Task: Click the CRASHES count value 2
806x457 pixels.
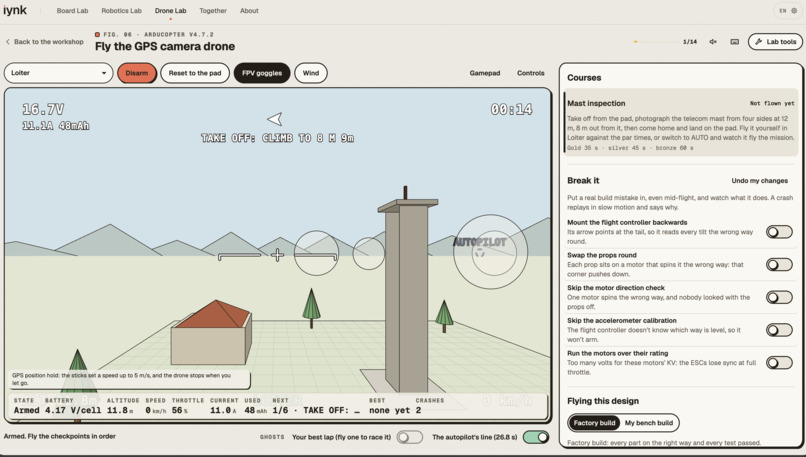Action: tap(418, 410)
